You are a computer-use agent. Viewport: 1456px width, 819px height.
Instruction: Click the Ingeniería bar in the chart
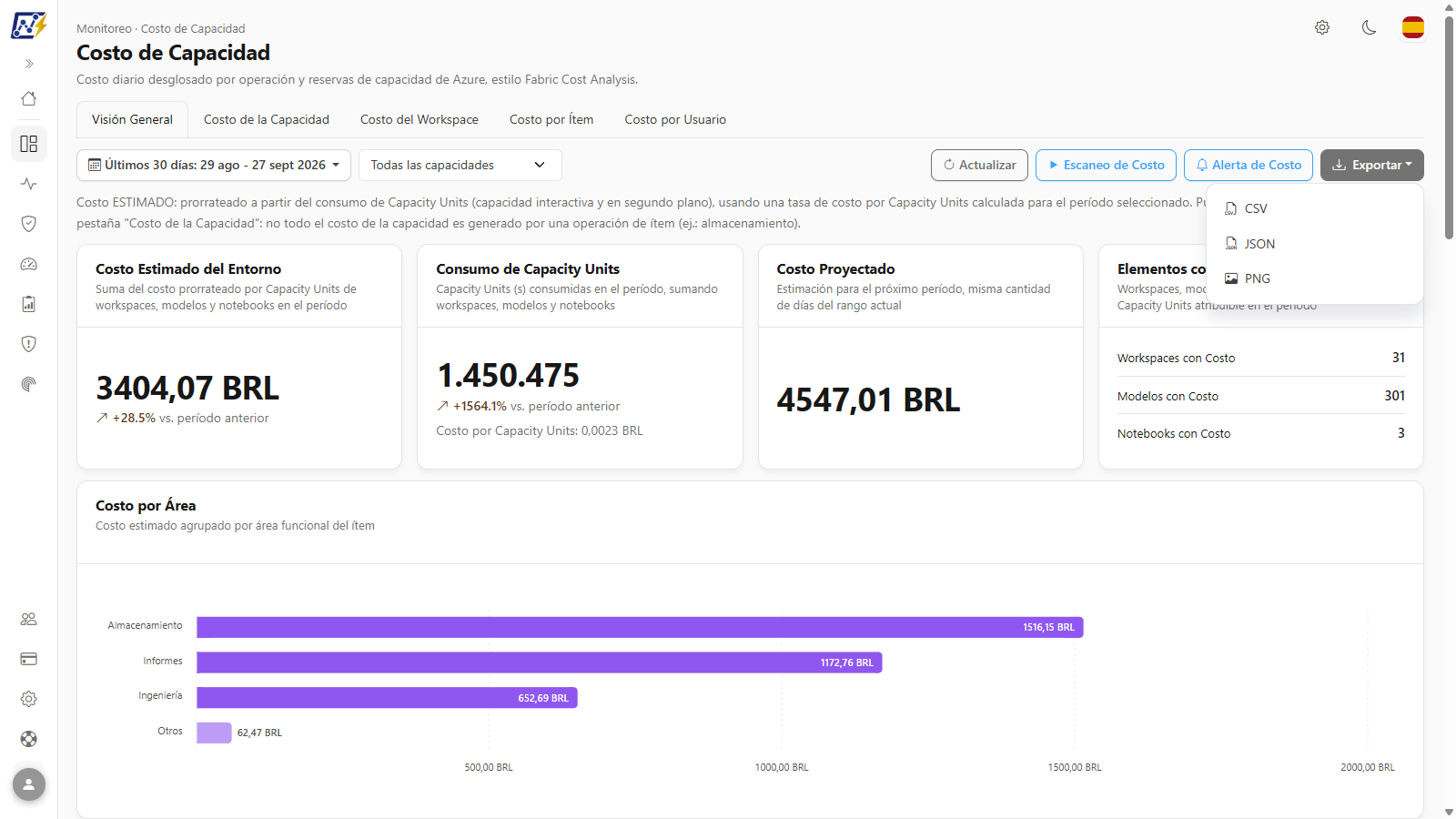(x=387, y=698)
